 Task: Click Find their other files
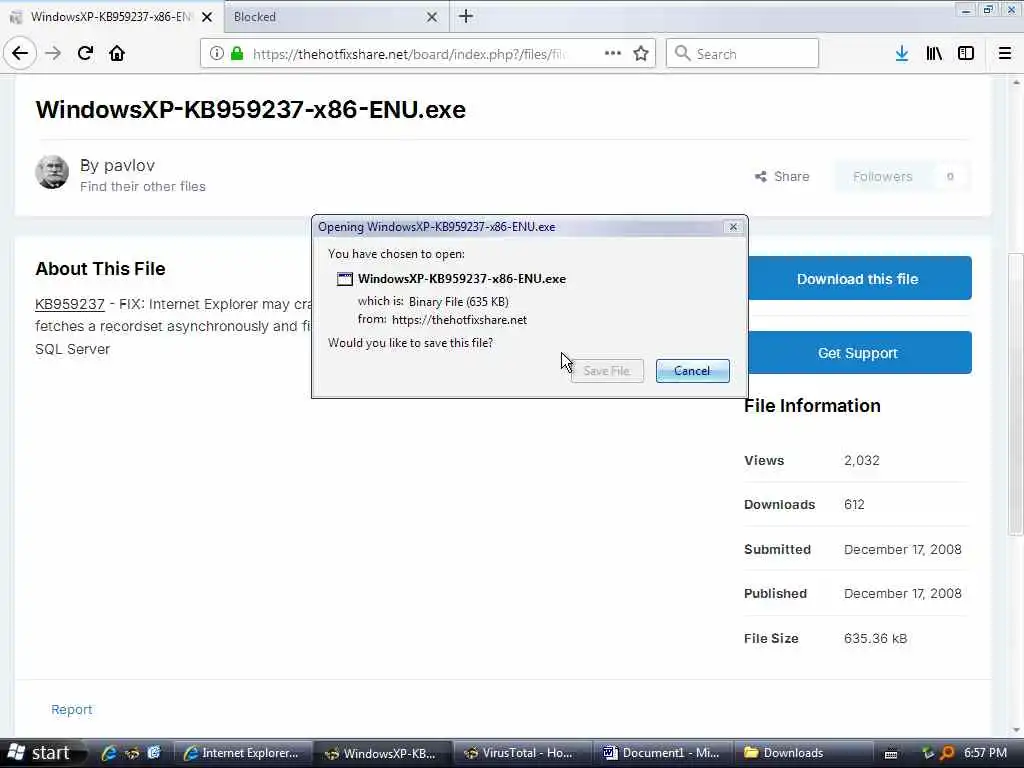(142, 187)
